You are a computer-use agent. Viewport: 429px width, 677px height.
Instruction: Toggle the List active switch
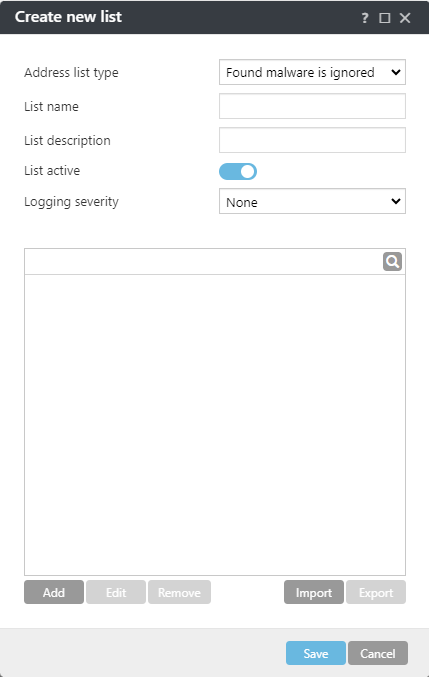(x=238, y=171)
